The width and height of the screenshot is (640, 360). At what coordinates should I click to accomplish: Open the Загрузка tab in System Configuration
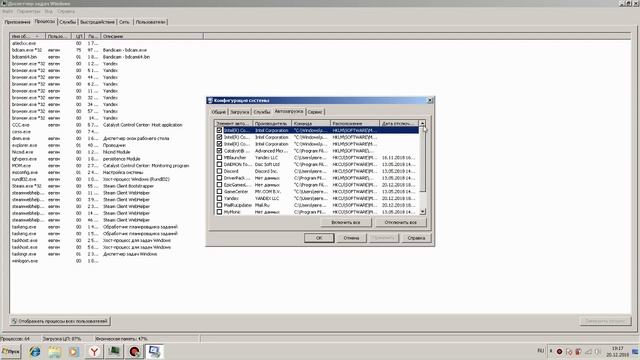click(x=239, y=112)
